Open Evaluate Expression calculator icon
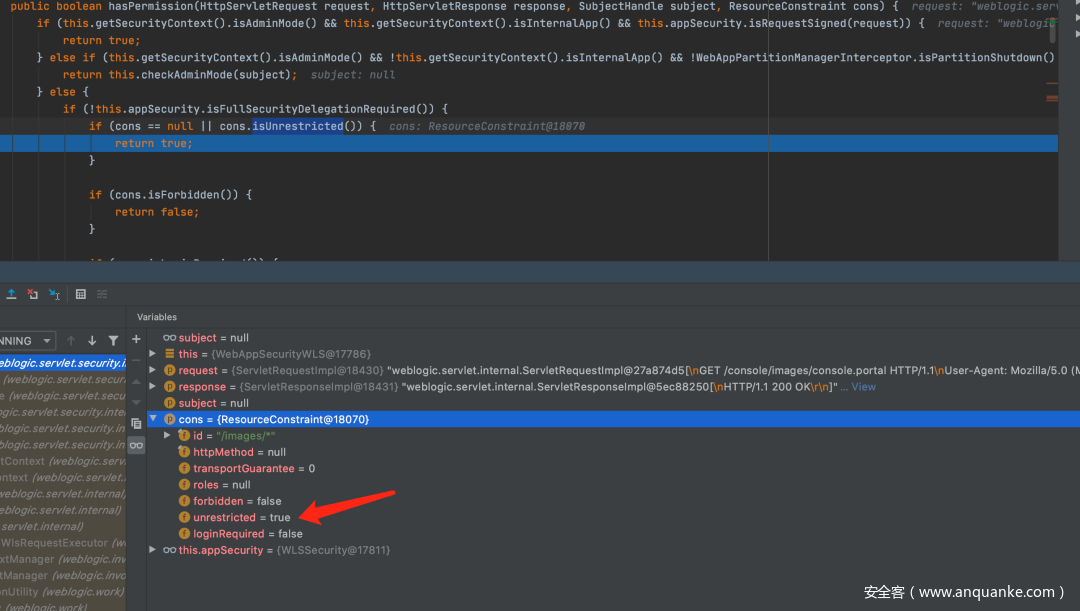 [81, 294]
